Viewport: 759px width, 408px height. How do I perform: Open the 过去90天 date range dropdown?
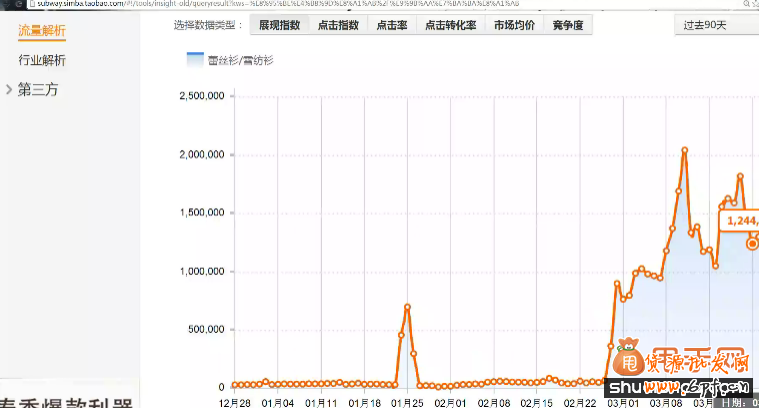(714, 26)
